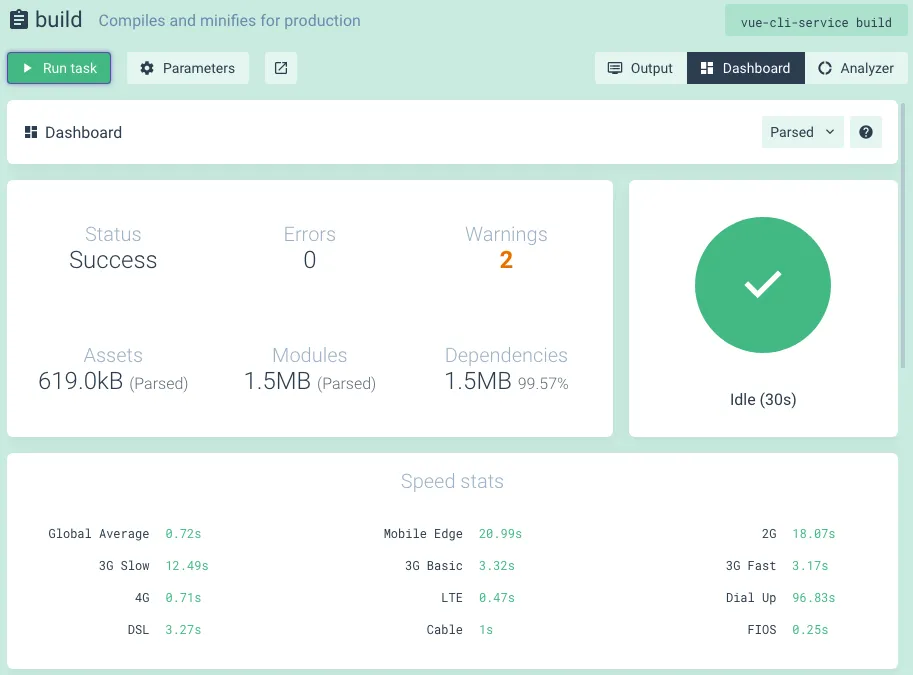Click the Parameters gear icon
This screenshot has width=913, height=675.
[x=147, y=68]
